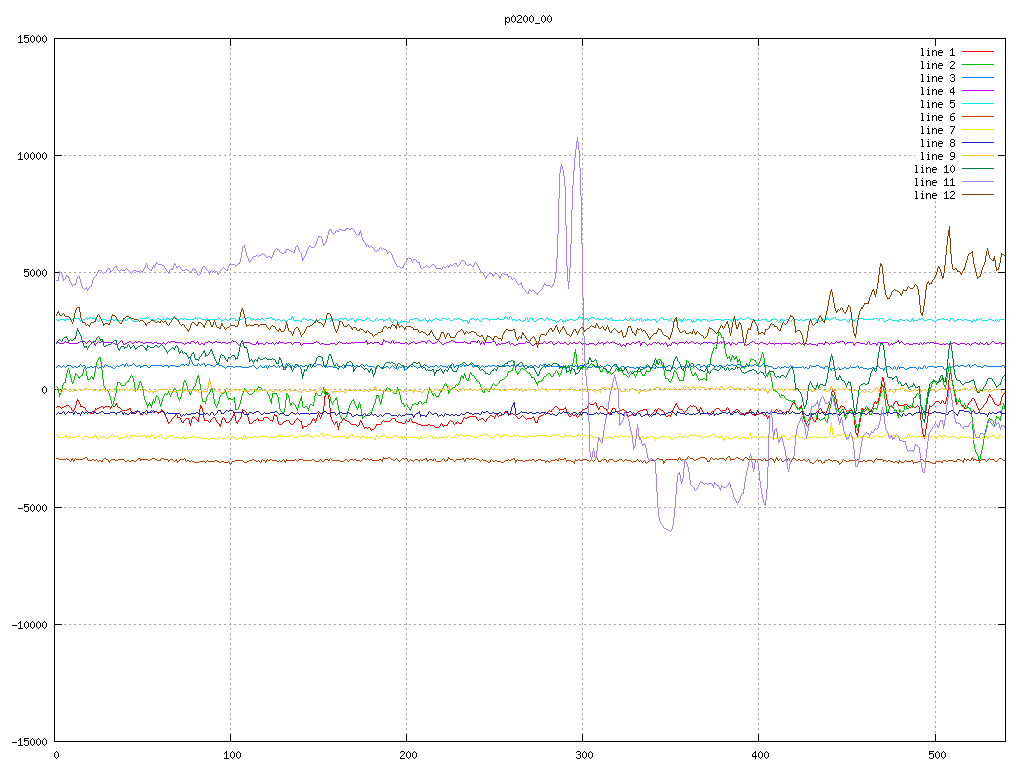Click the yellow line 7 legend sample
Image resolution: width=1024 pixels, height=768 pixels.
(x=978, y=130)
